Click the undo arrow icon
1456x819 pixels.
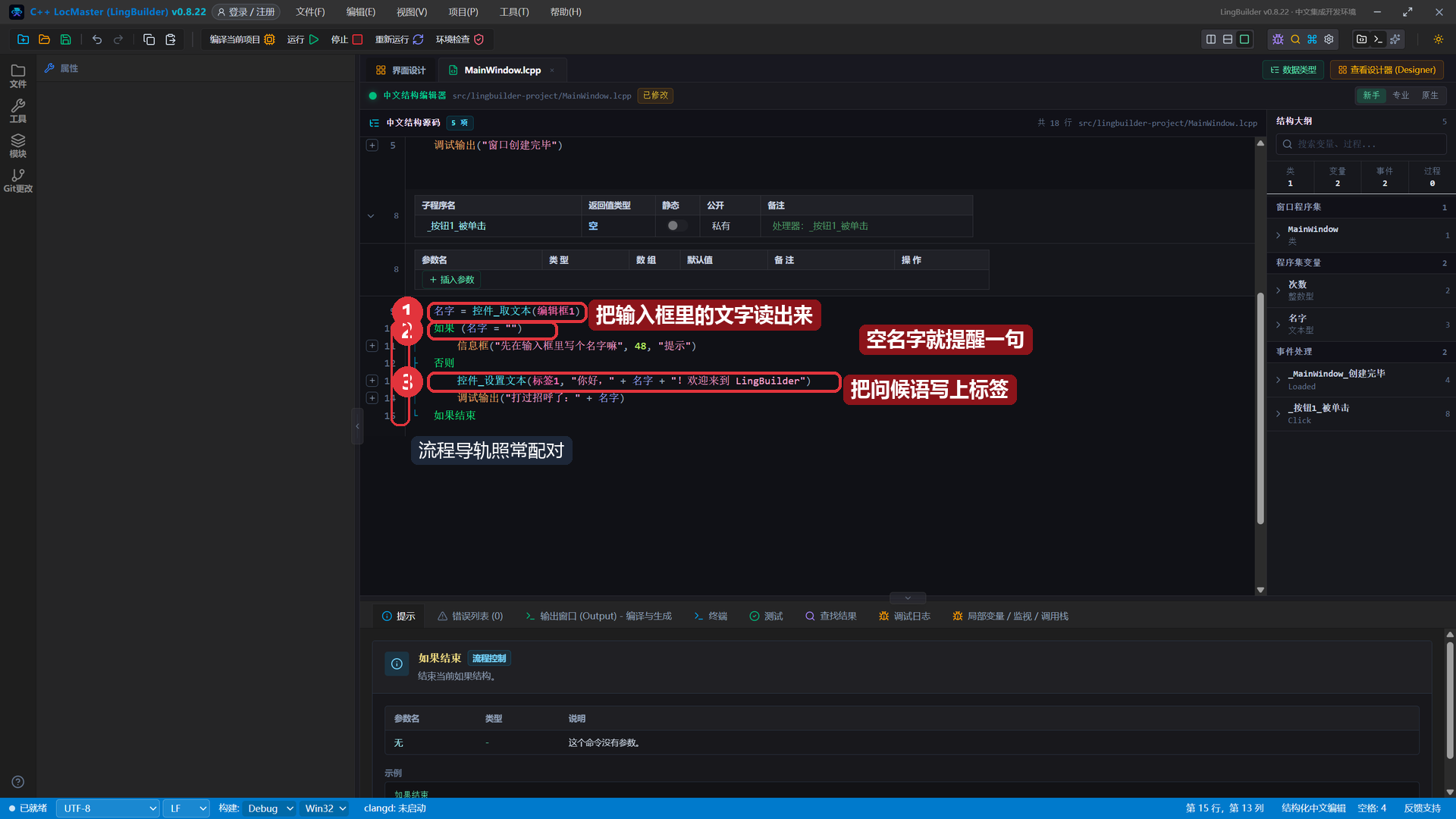pos(97,39)
